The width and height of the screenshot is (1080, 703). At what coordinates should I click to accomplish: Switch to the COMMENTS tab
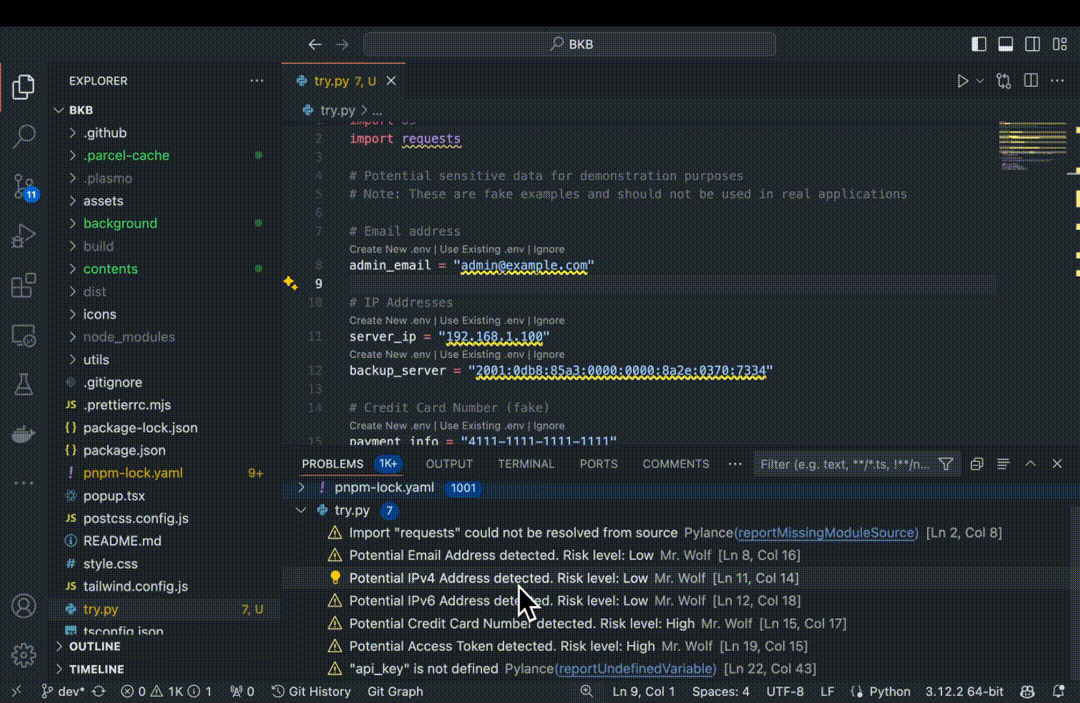click(676, 465)
